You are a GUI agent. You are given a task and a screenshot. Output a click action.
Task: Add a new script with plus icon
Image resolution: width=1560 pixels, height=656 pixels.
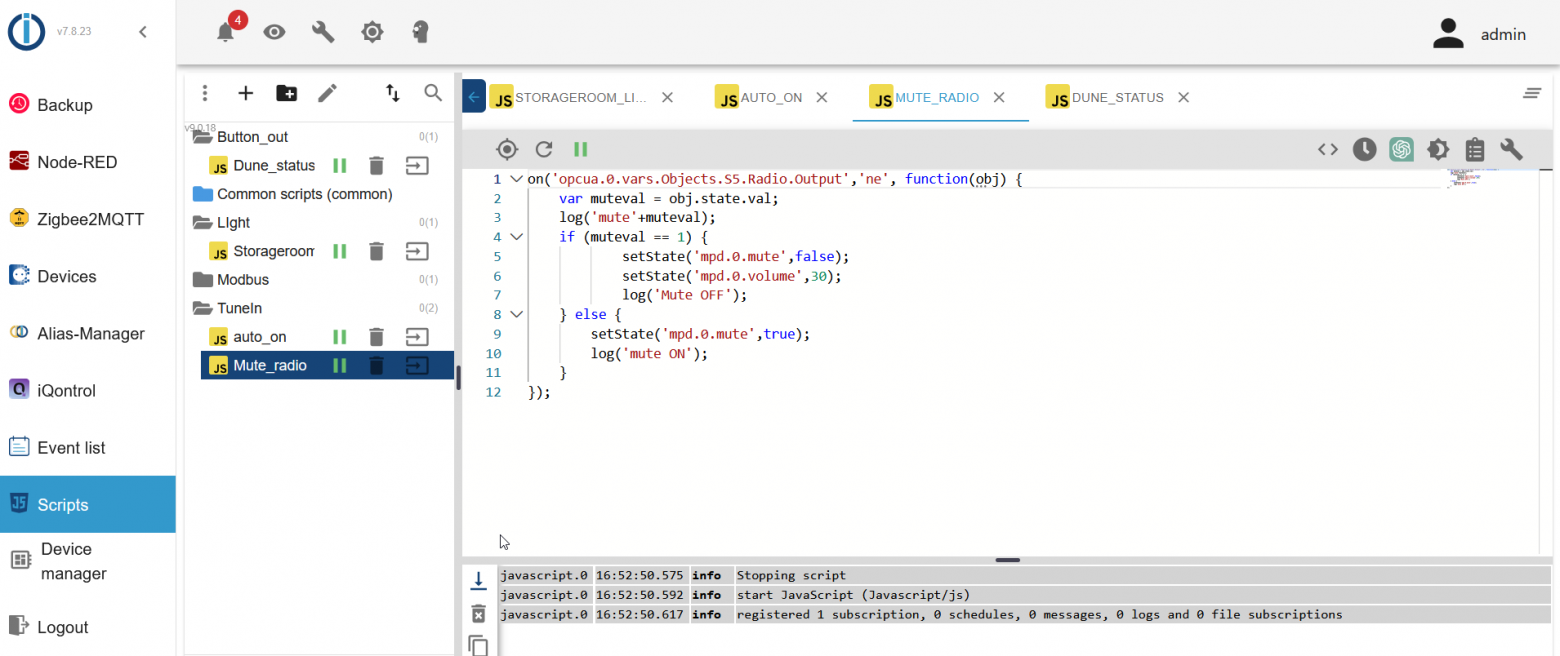[246, 93]
